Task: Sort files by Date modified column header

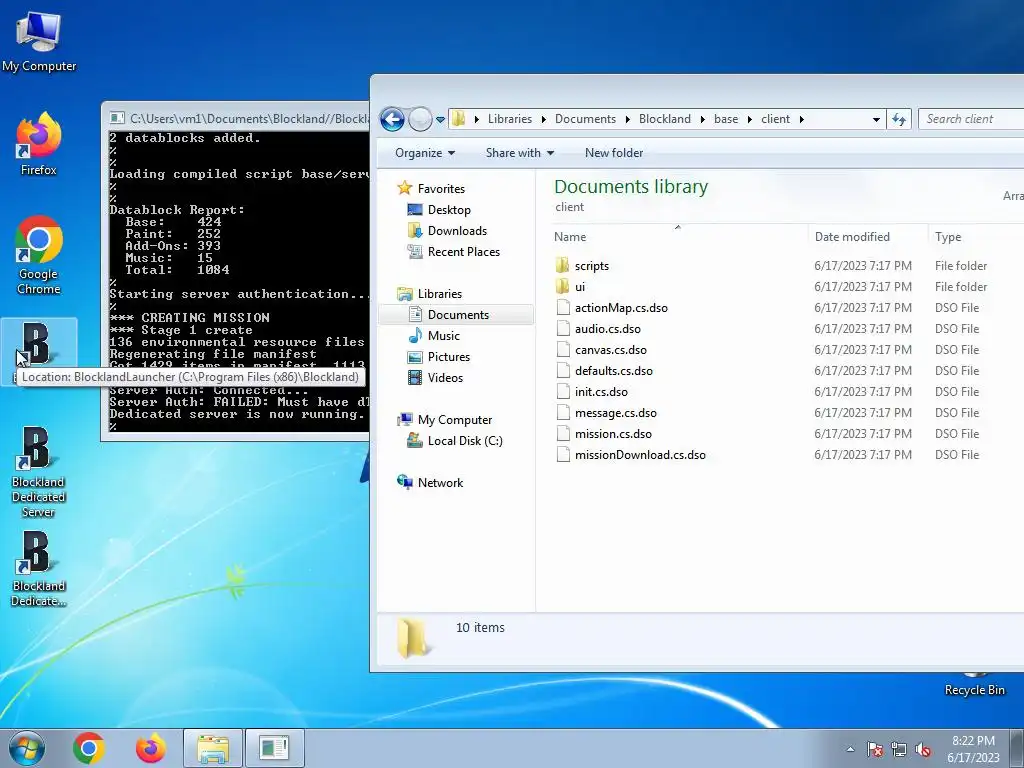Action: 868,236
